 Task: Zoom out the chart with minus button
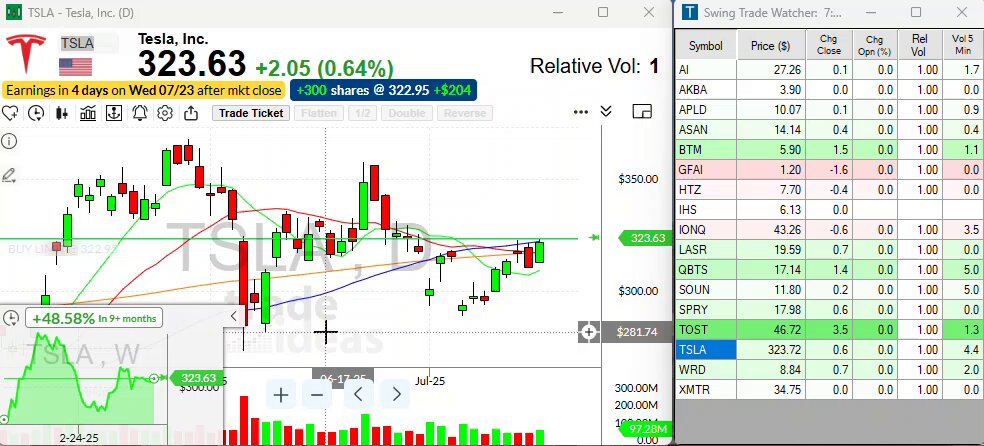317,395
